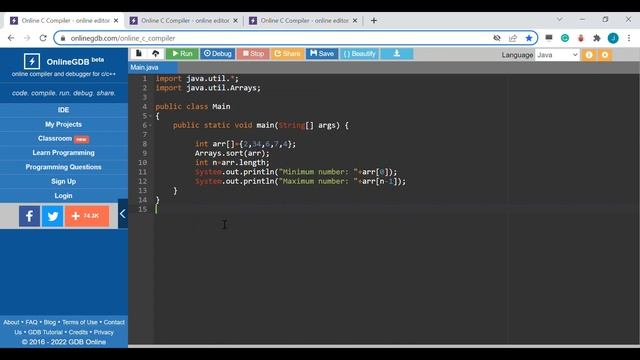Save the current project
The width and height of the screenshot is (640, 360).
click(x=322, y=53)
